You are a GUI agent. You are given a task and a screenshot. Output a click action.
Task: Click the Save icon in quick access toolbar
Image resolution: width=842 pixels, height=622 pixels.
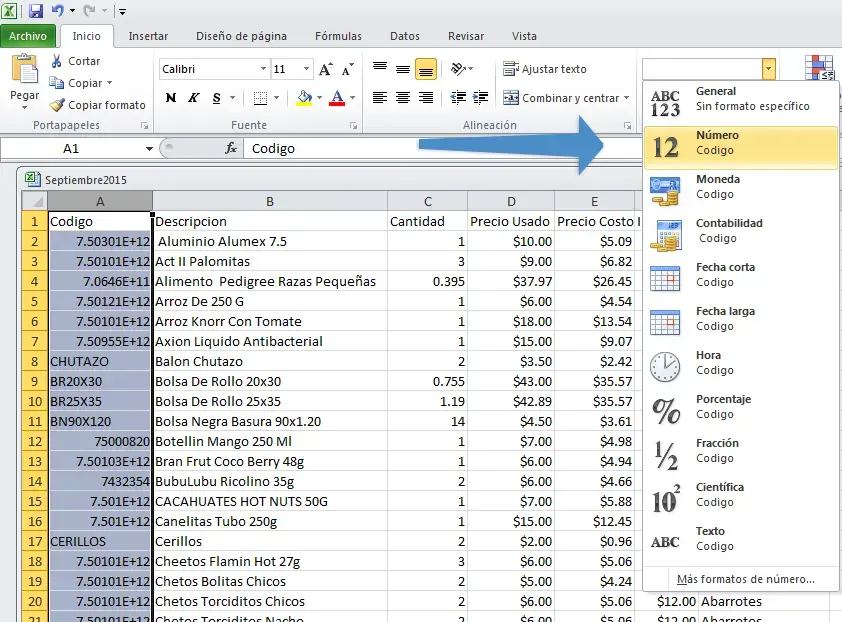[36, 11]
